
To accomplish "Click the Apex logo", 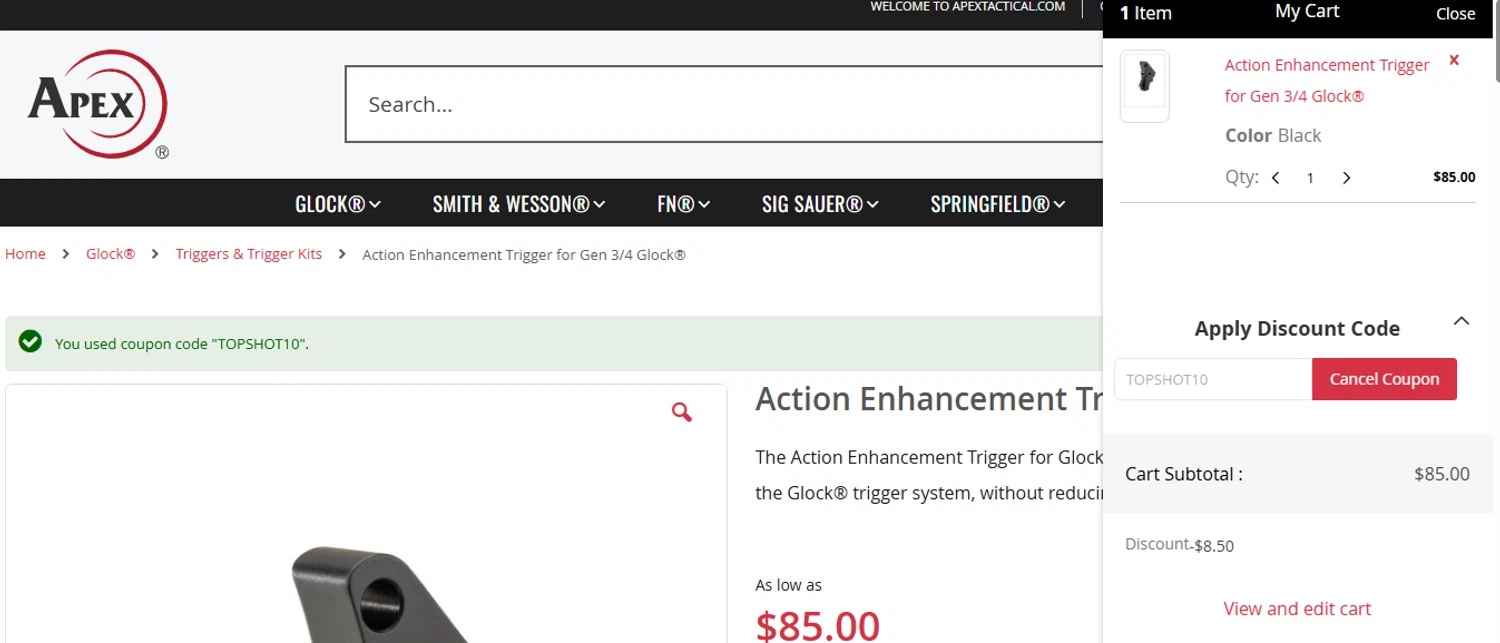I will tap(98, 104).
